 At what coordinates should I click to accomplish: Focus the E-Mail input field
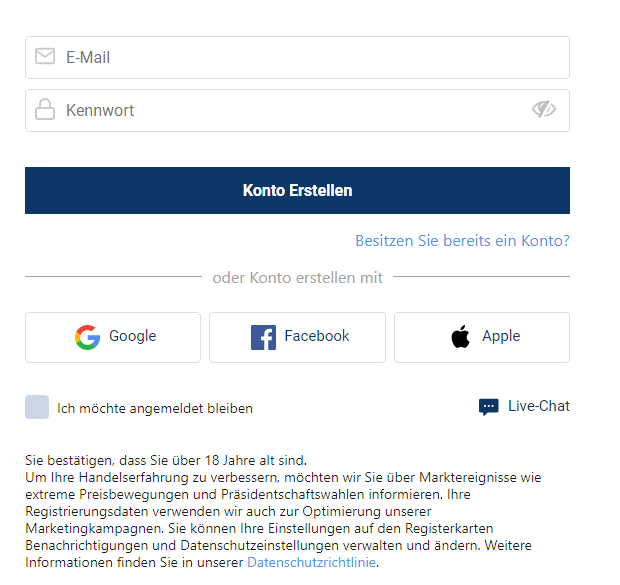pos(300,58)
